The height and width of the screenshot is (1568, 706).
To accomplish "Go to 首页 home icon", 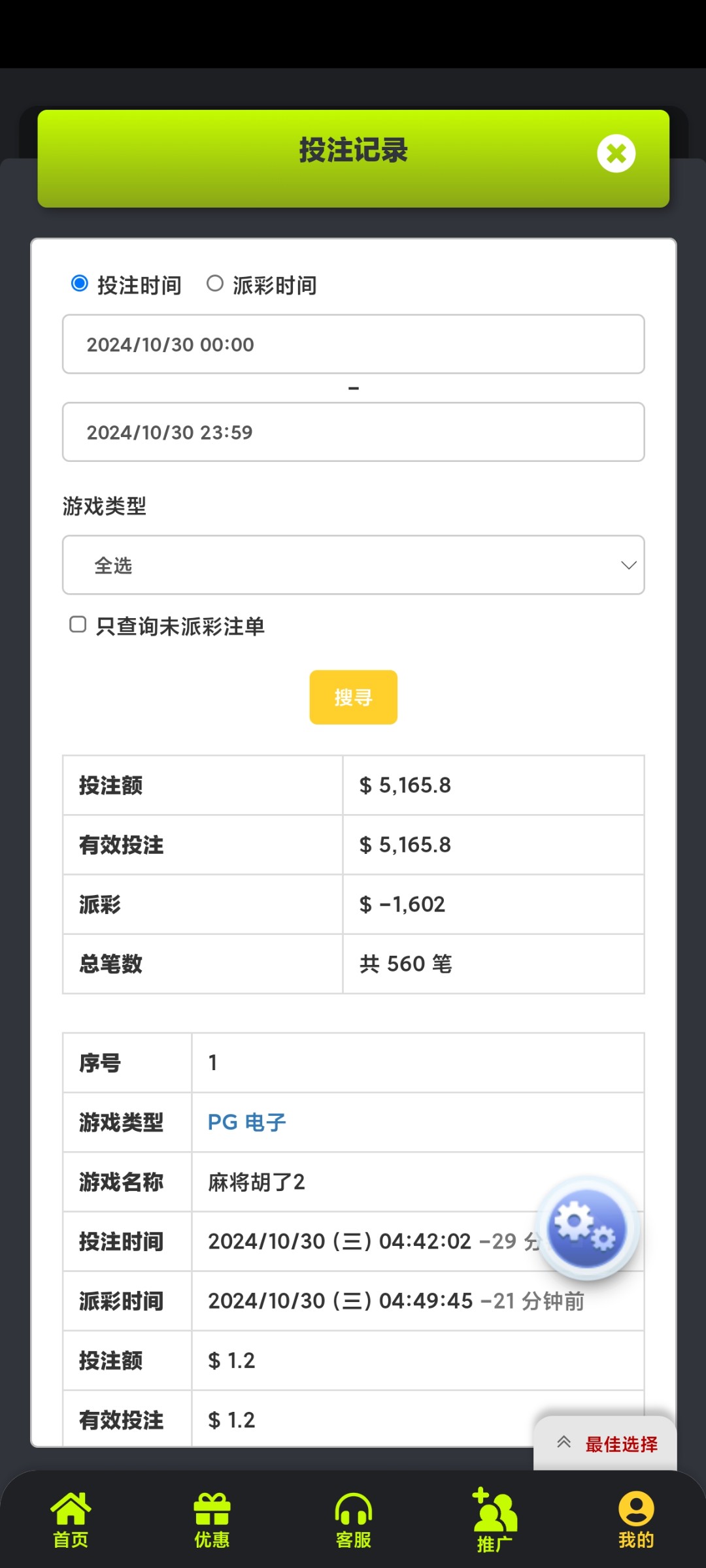I will coord(71,1509).
